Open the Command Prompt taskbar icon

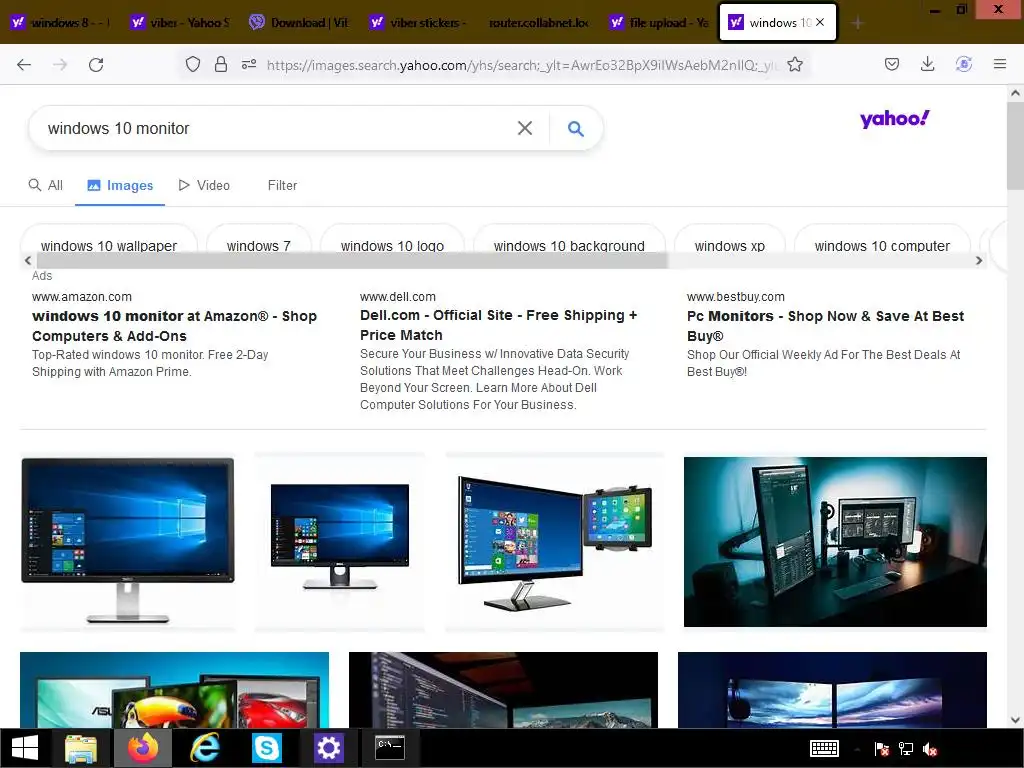click(390, 748)
